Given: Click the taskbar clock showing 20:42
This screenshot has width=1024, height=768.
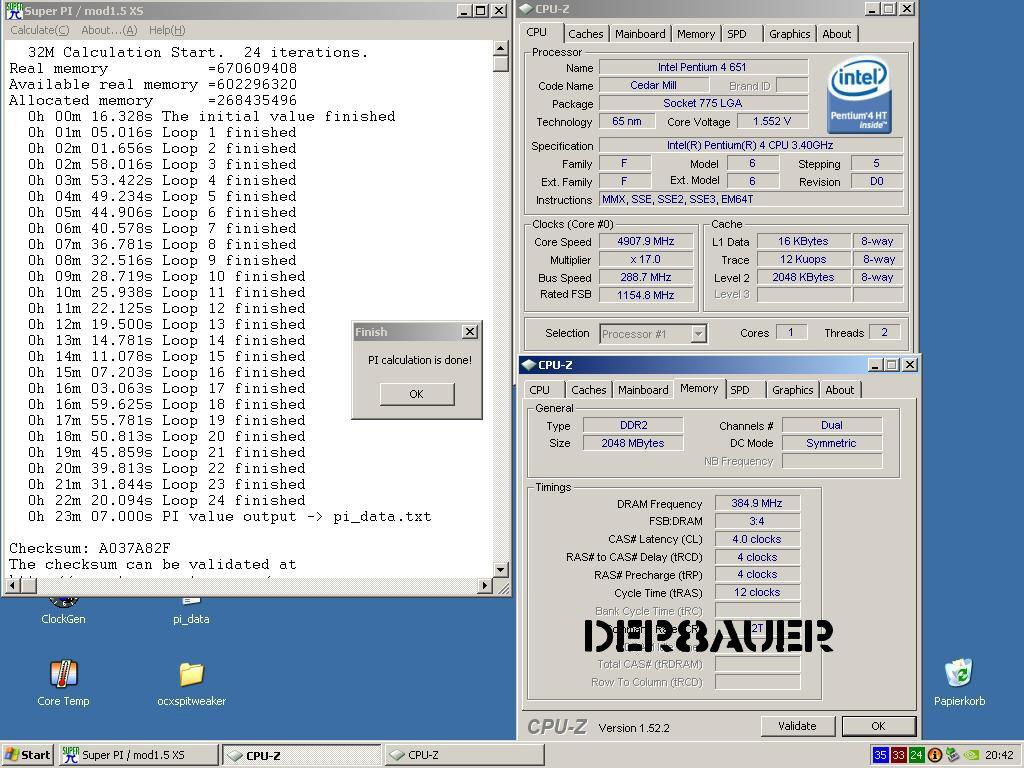Looking at the screenshot, I should 999,755.
